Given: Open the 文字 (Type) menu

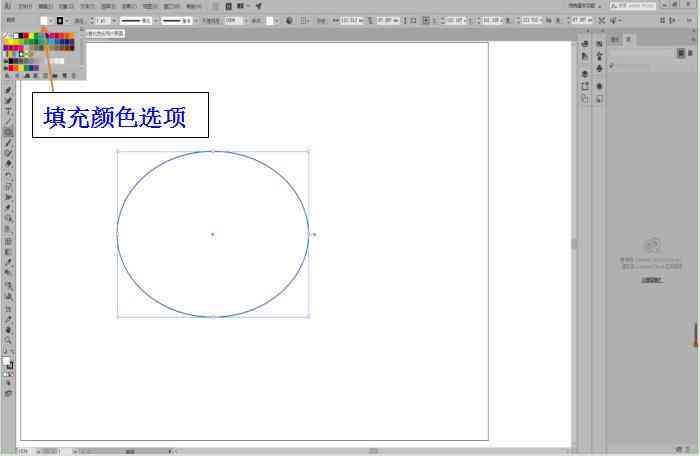Looking at the screenshot, I should pyautogui.click(x=87, y=6).
